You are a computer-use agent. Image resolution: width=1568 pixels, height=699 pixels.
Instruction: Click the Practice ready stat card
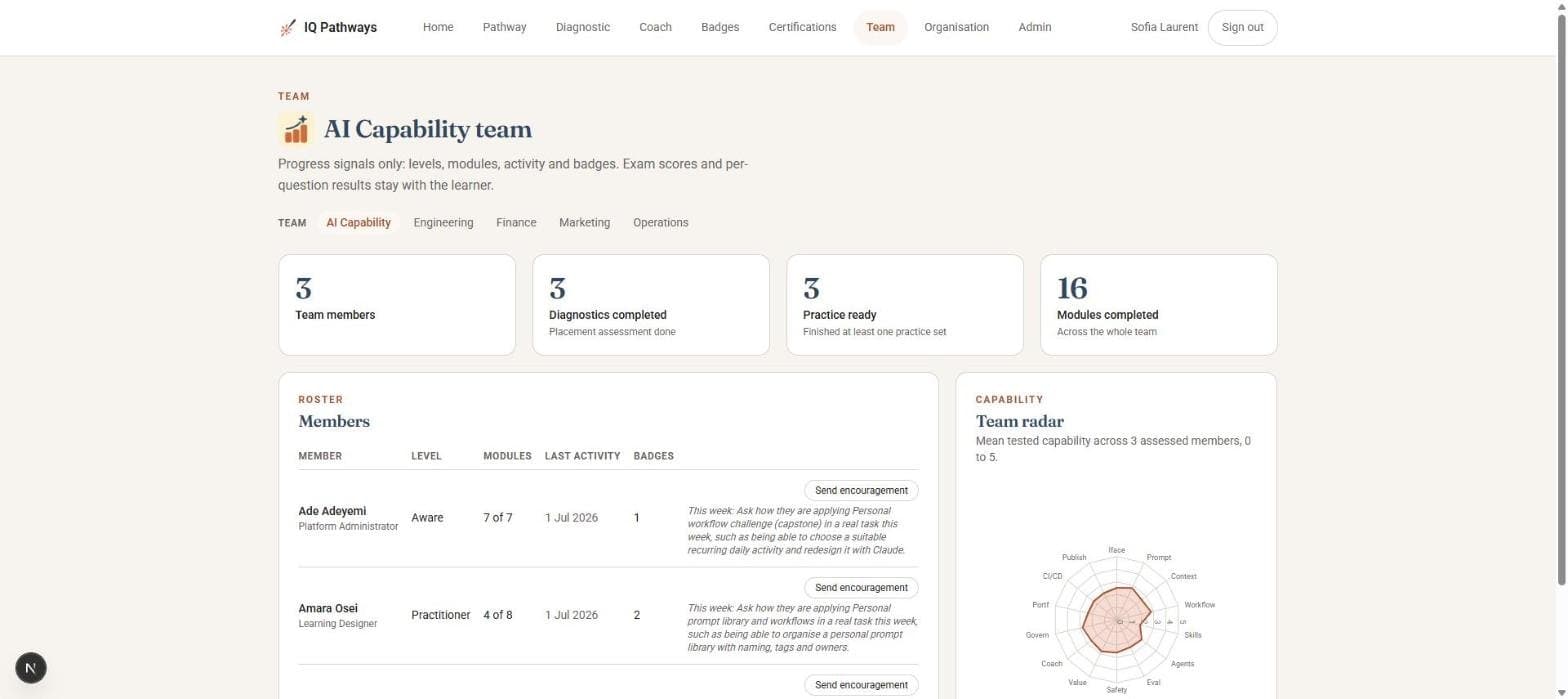coord(905,304)
